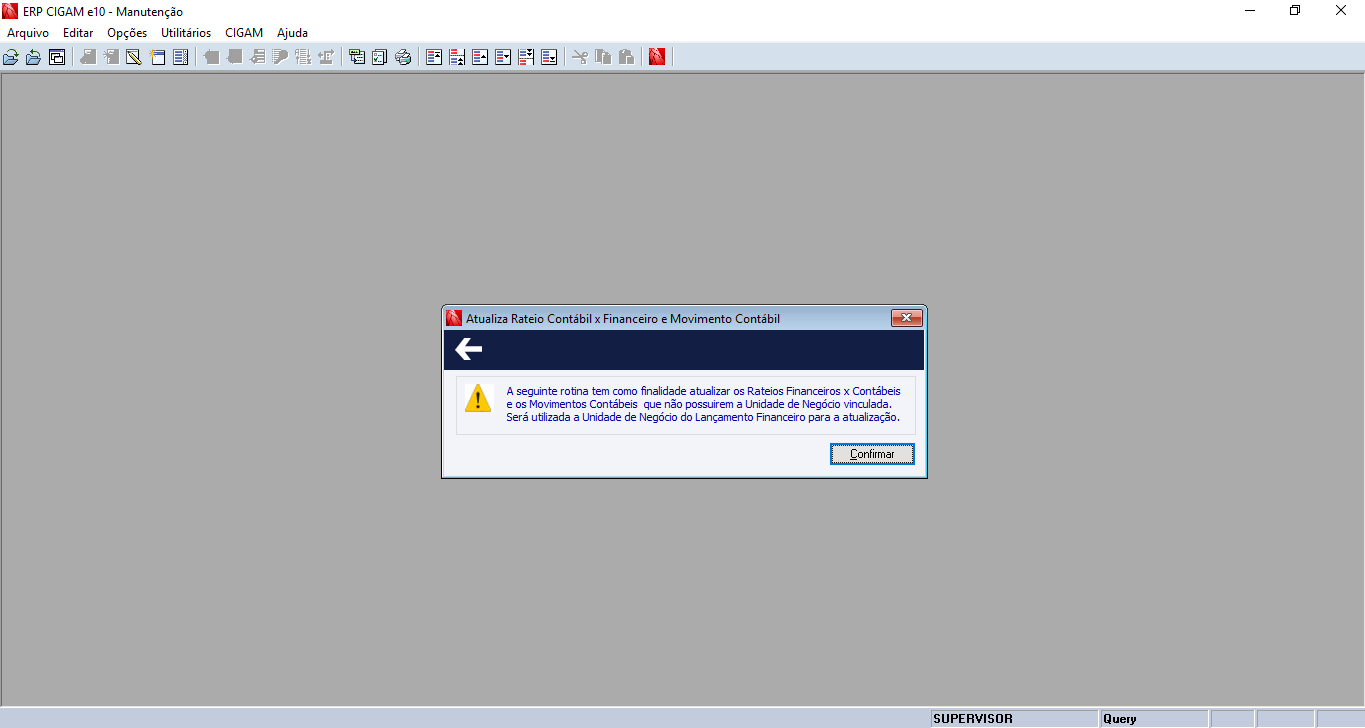Click the printer icon in the toolbar
This screenshot has width=1365, height=728.
pyautogui.click(x=403, y=57)
